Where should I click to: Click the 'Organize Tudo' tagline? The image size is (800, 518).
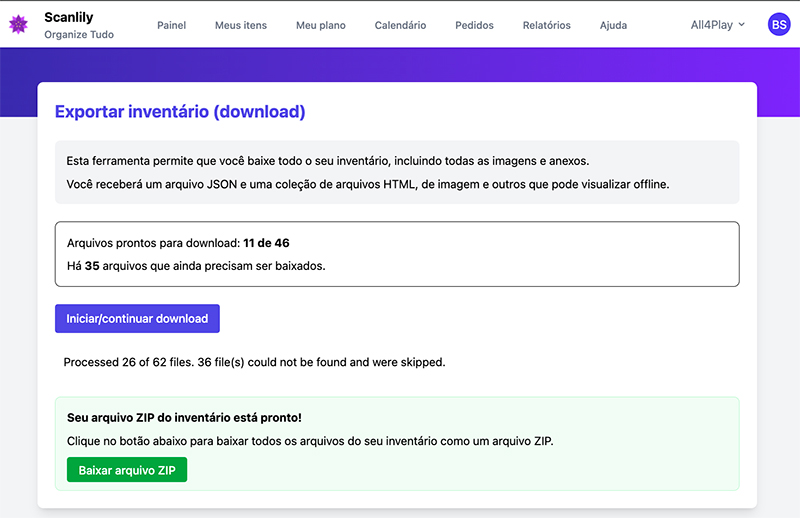[79, 35]
